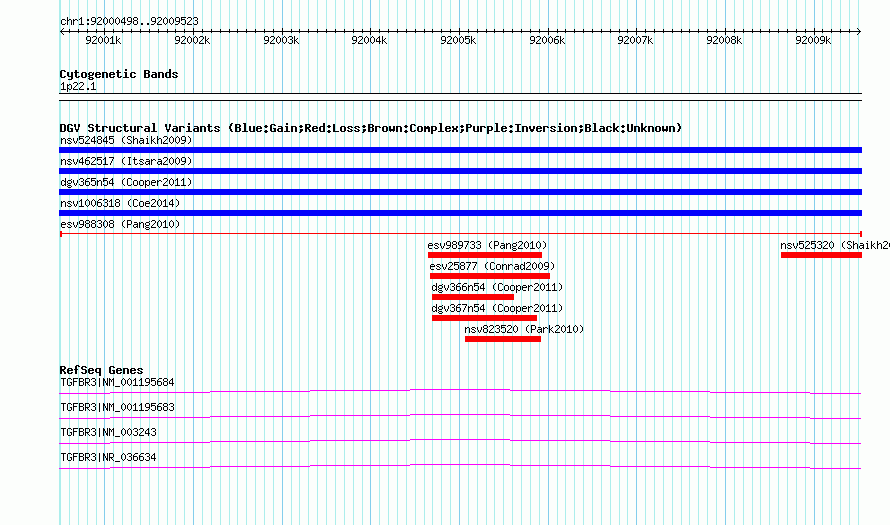This screenshot has width=890, height=525.
Task: Select the dgv365n54 (Cooper2011) label
Action: pos(126,182)
